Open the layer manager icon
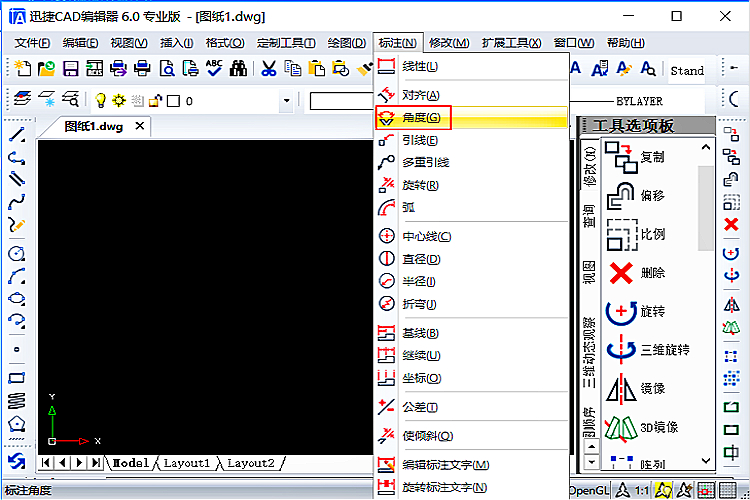Screen dimensions: 750x500 click(x=22, y=100)
